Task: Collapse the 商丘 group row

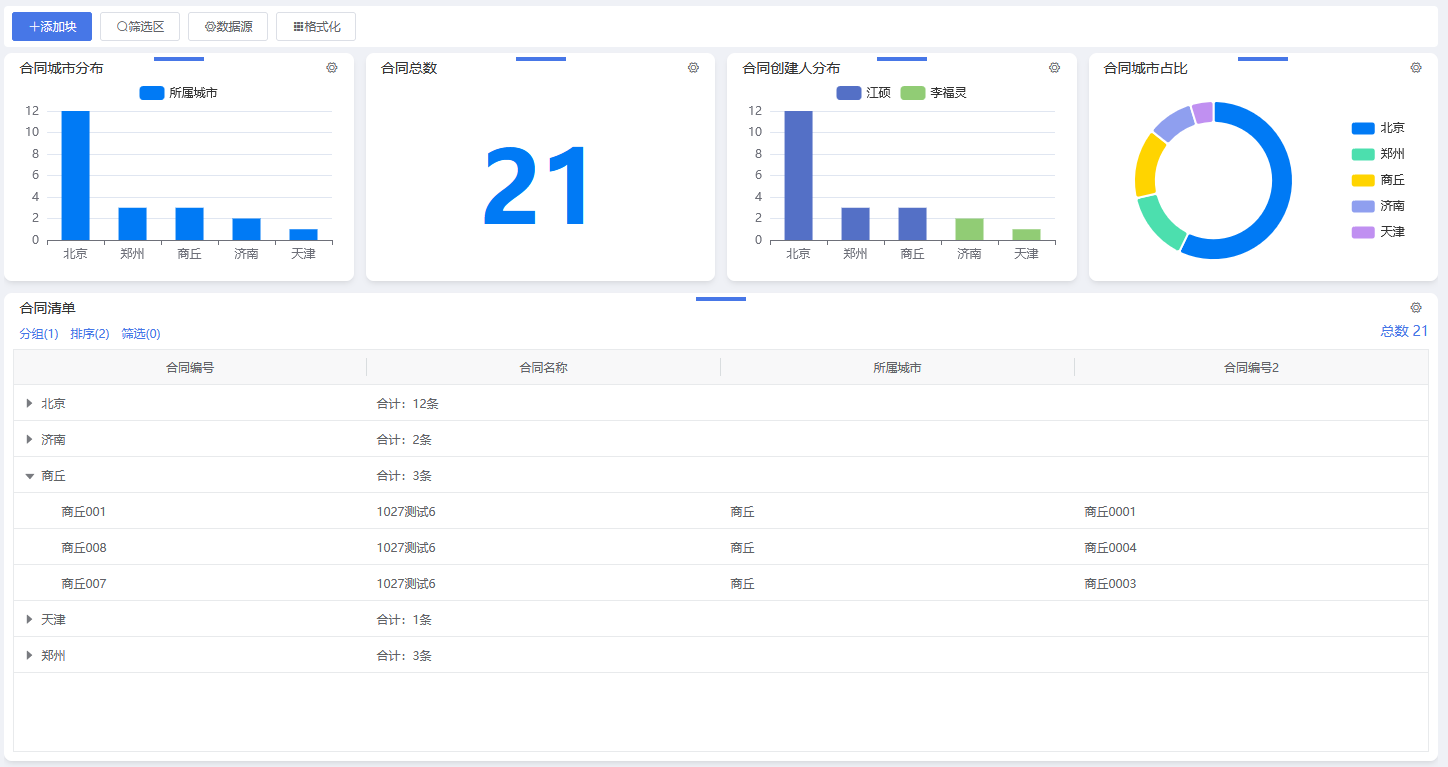Action: 30,476
